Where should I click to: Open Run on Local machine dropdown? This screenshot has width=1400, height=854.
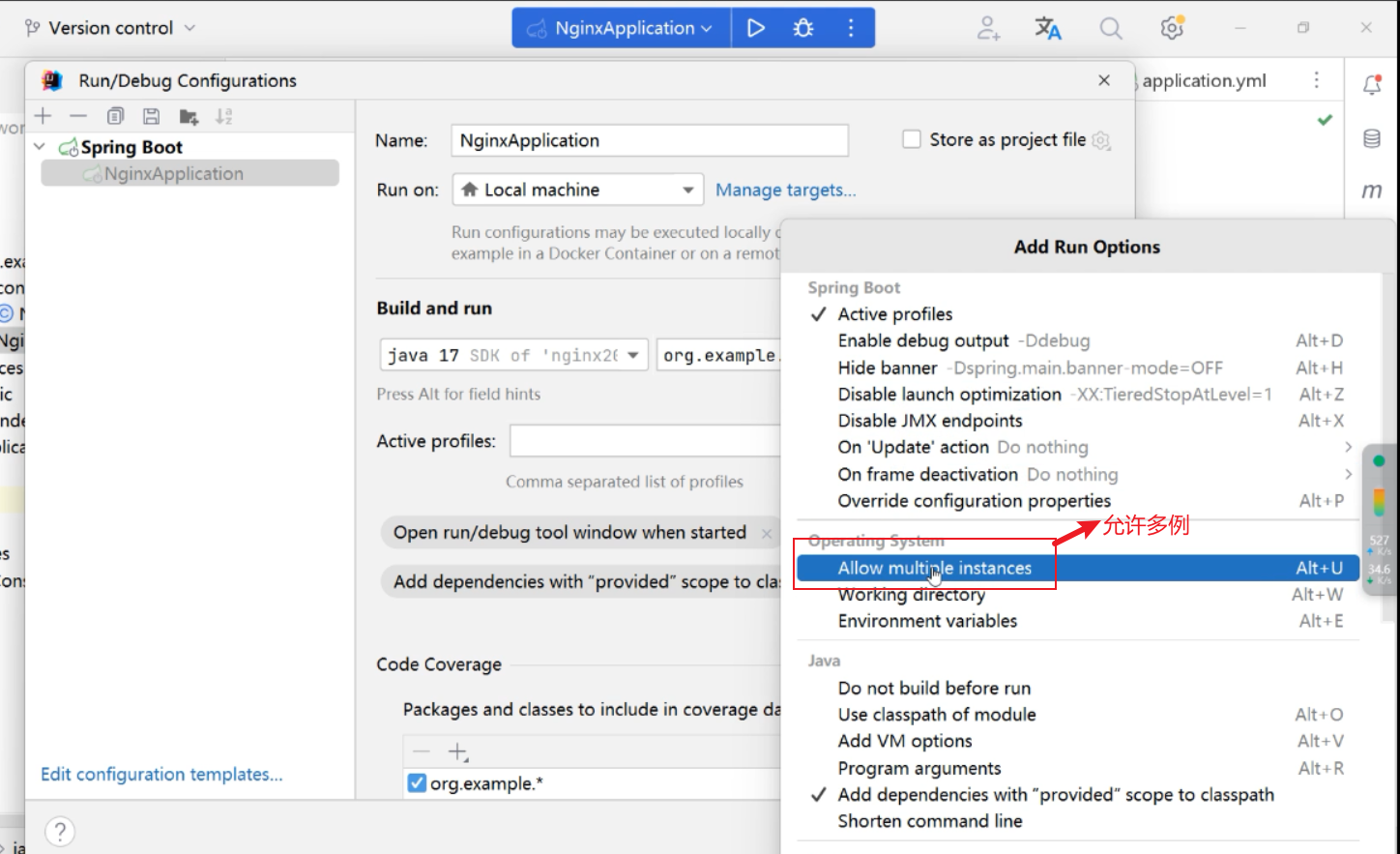[577, 190]
